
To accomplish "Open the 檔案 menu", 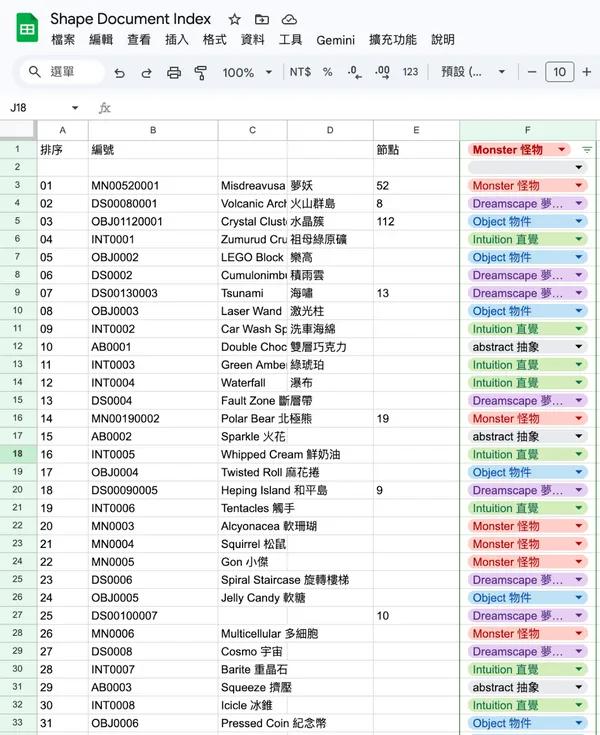I will pos(63,40).
